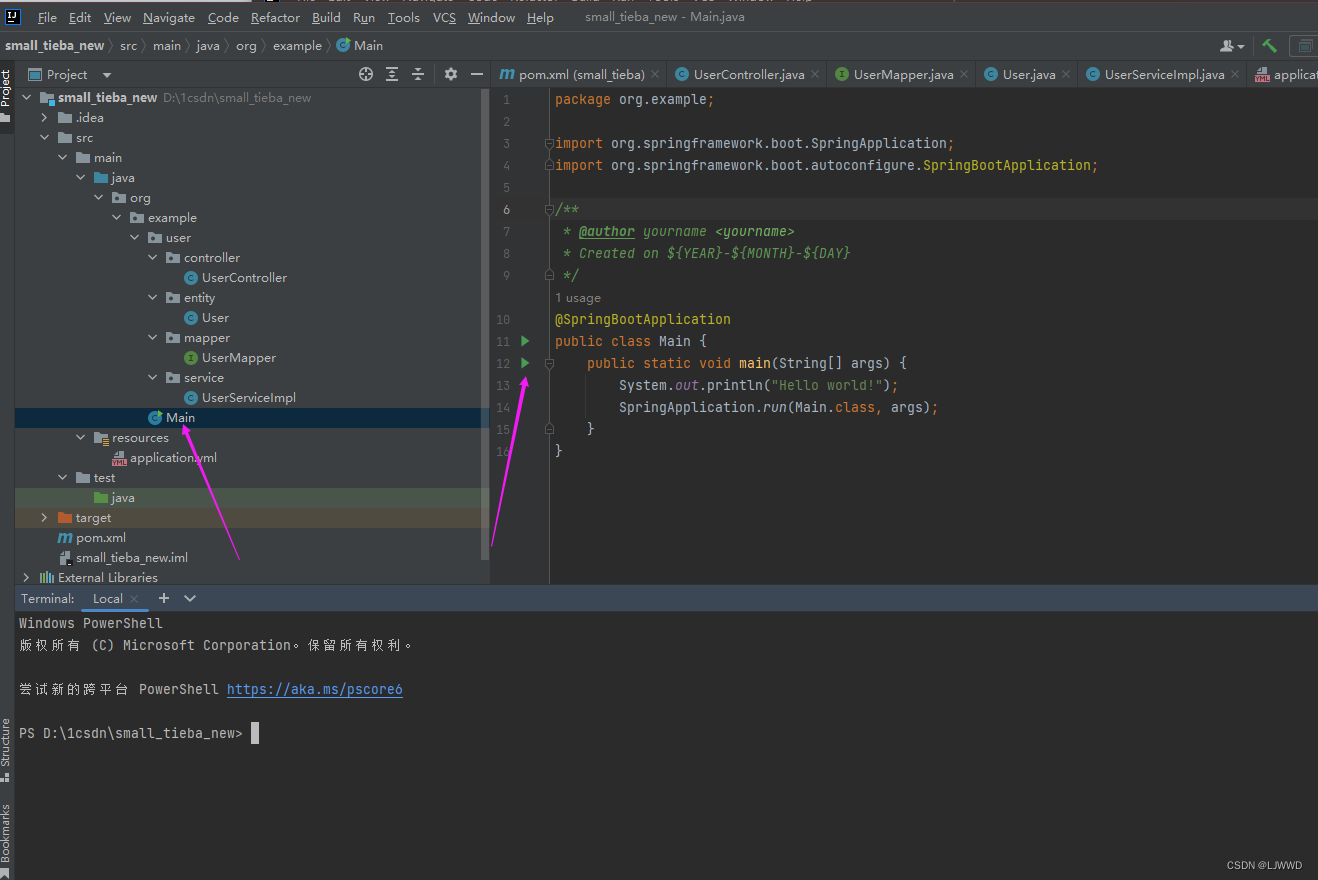Fold the import block at line 3
This screenshot has height=880, width=1318.
pyautogui.click(x=549, y=143)
